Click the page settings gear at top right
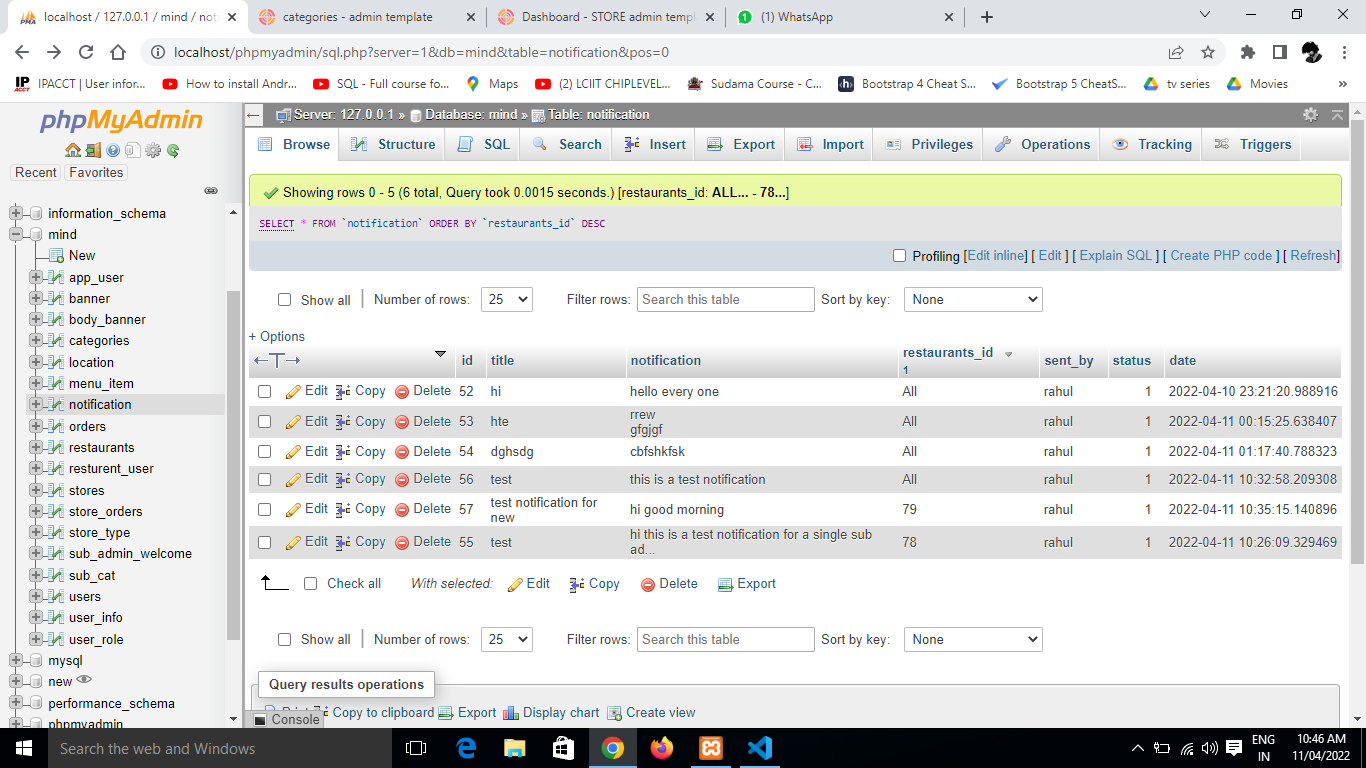Viewport: 1366px width, 768px height. [x=1310, y=115]
